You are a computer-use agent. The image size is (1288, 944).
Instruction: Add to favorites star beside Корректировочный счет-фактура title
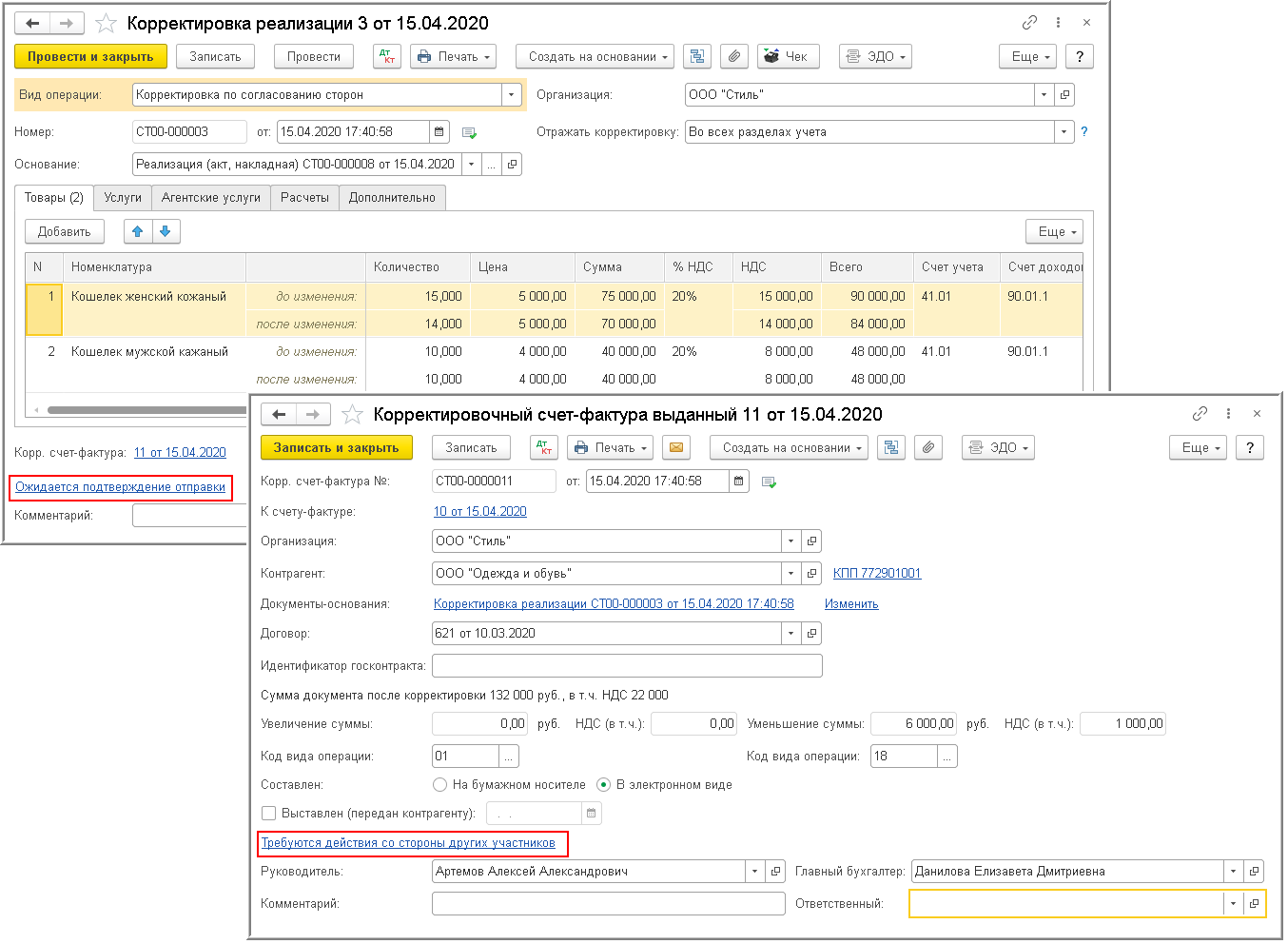352,415
